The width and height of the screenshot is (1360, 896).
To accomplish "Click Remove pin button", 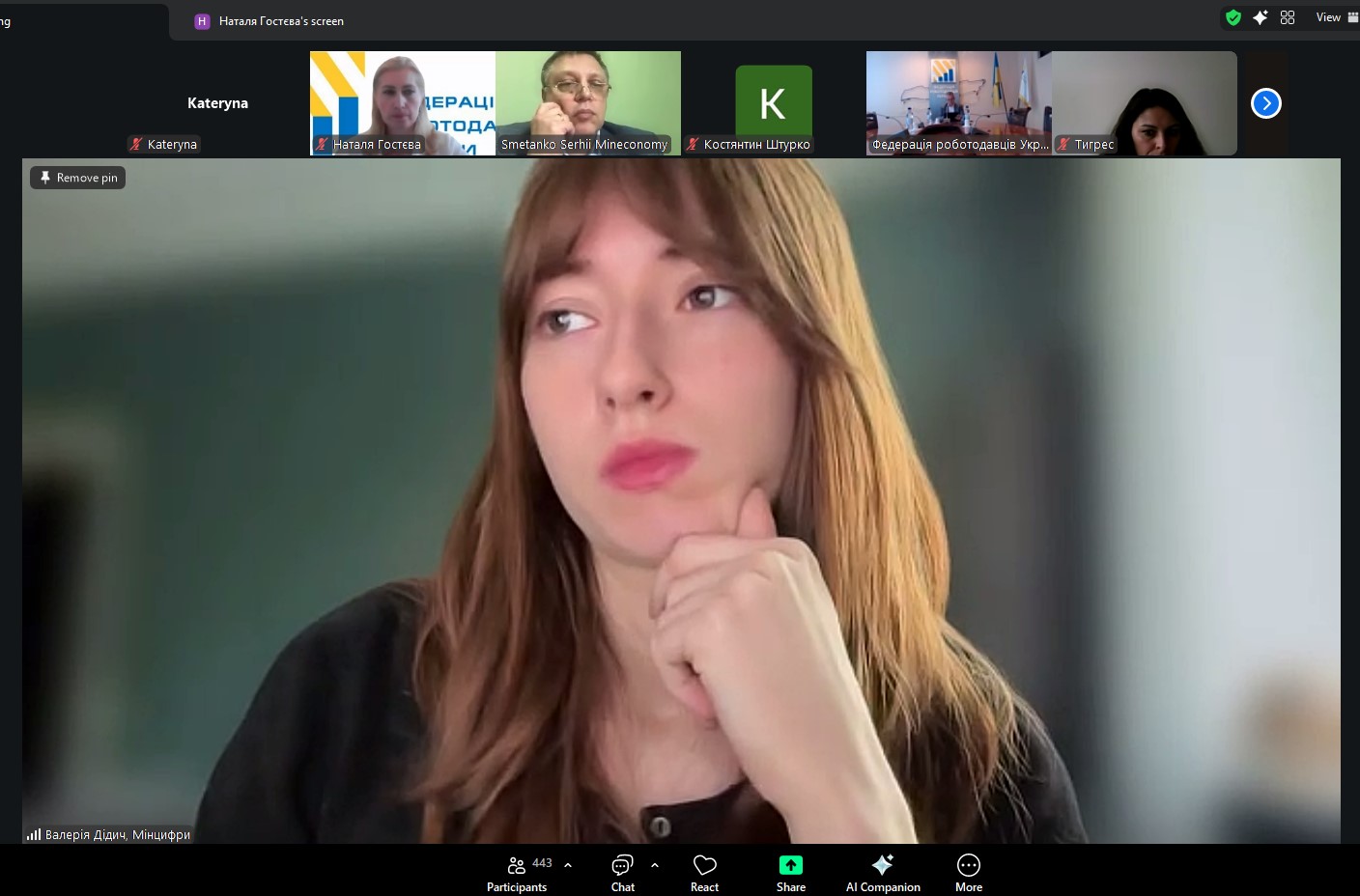I will (x=78, y=178).
